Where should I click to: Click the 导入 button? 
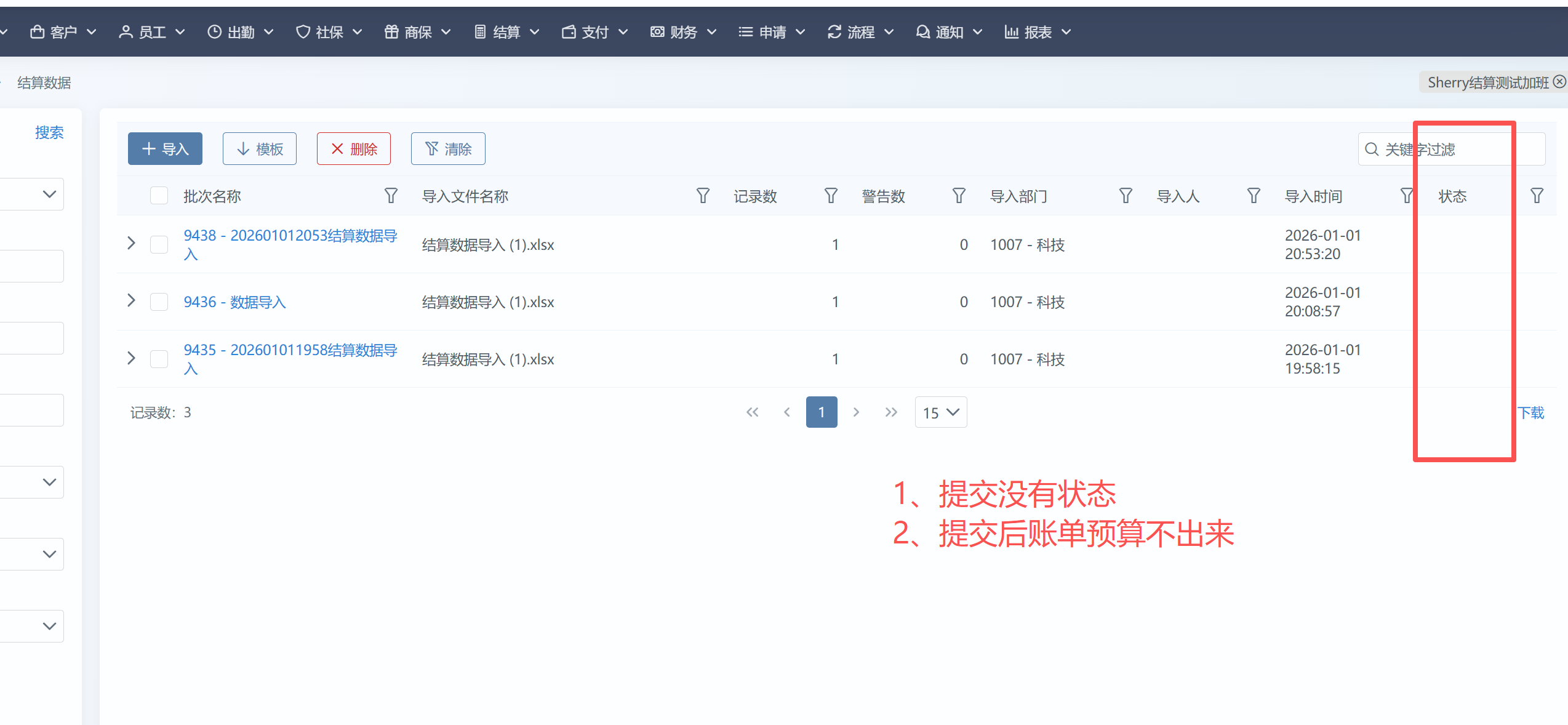pyautogui.click(x=165, y=149)
